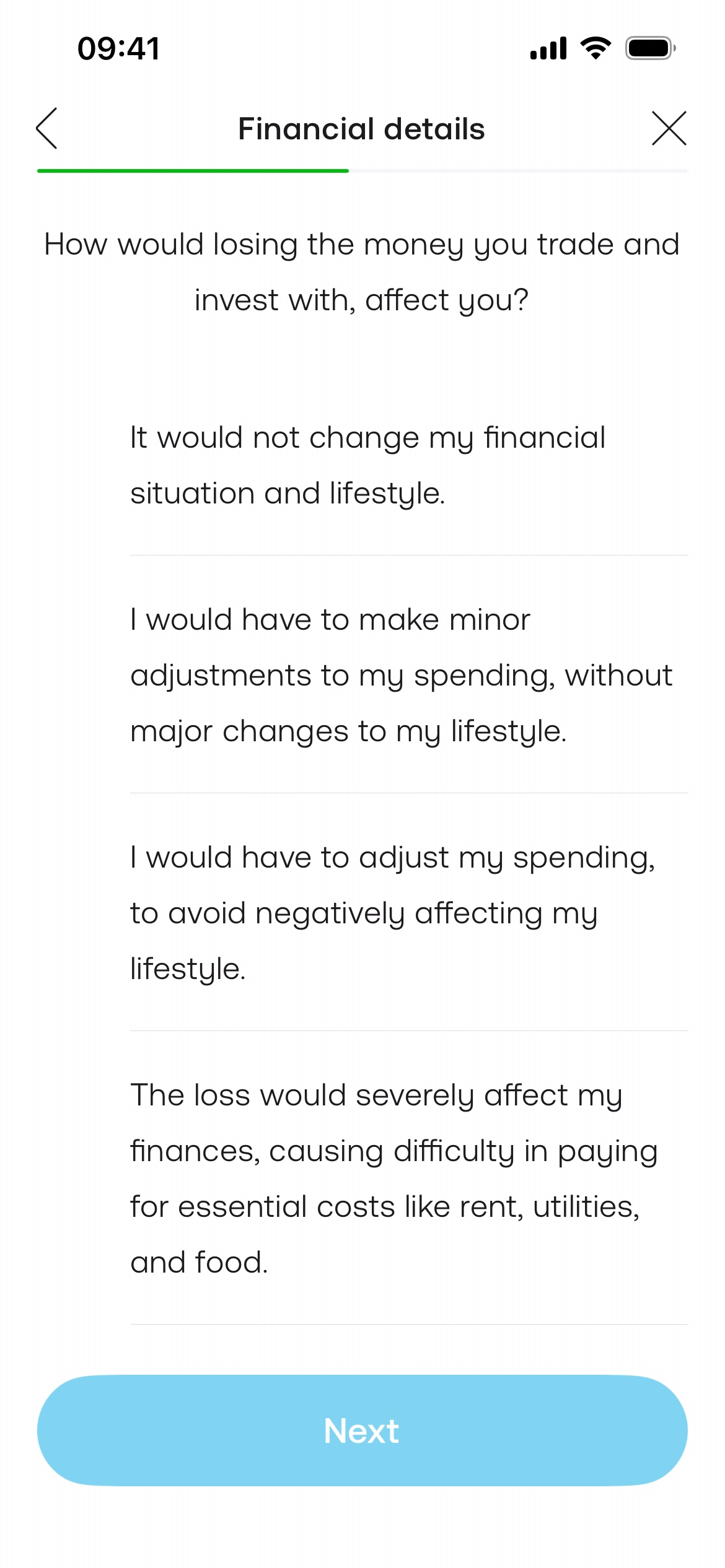Image resolution: width=725 pixels, height=1568 pixels.
Task: Close the Financial details questionnaire
Action: point(669,128)
